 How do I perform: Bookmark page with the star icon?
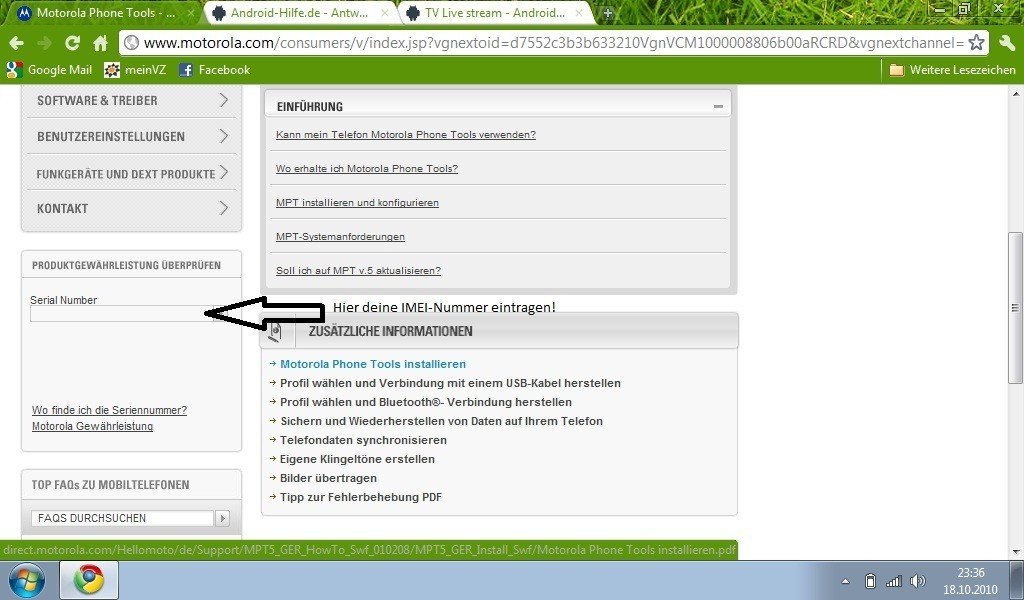click(976, 43)
